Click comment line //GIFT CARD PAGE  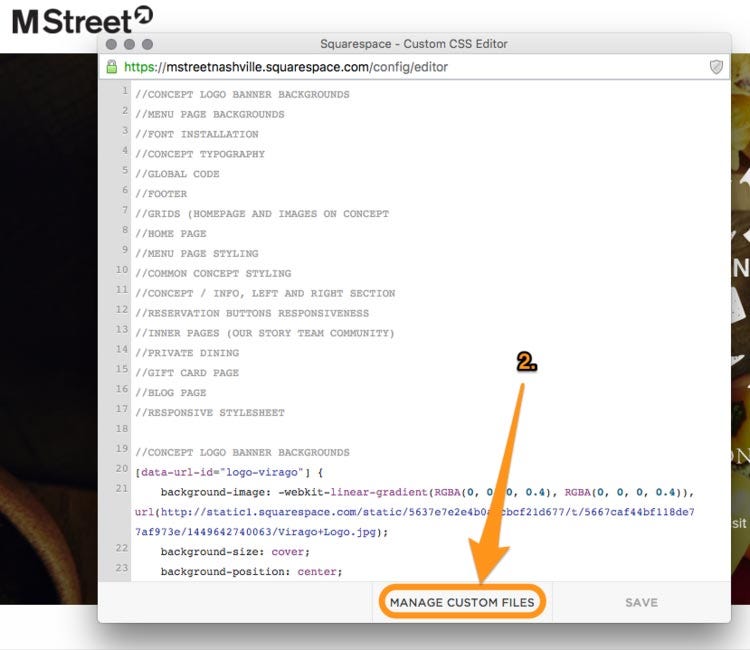click(x=187, y=373)
